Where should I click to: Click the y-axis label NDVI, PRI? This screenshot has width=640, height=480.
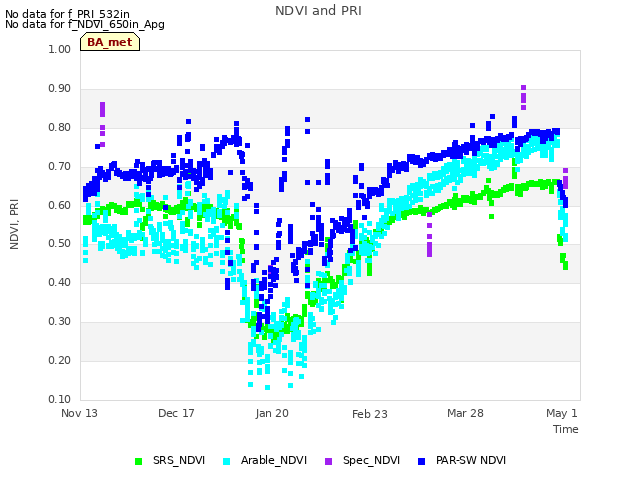14,224
